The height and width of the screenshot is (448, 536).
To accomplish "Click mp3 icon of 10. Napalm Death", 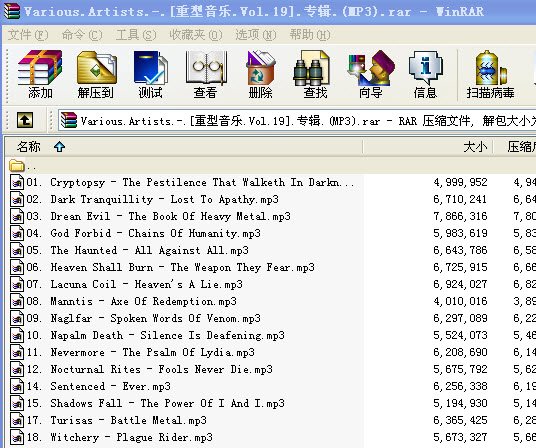I will pos(17,335).
